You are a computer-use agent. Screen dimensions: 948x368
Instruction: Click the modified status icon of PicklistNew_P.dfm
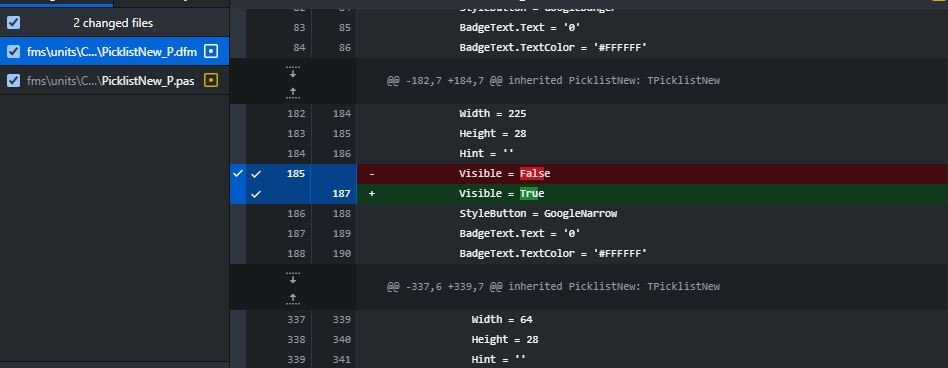click(x=210, y=51)
